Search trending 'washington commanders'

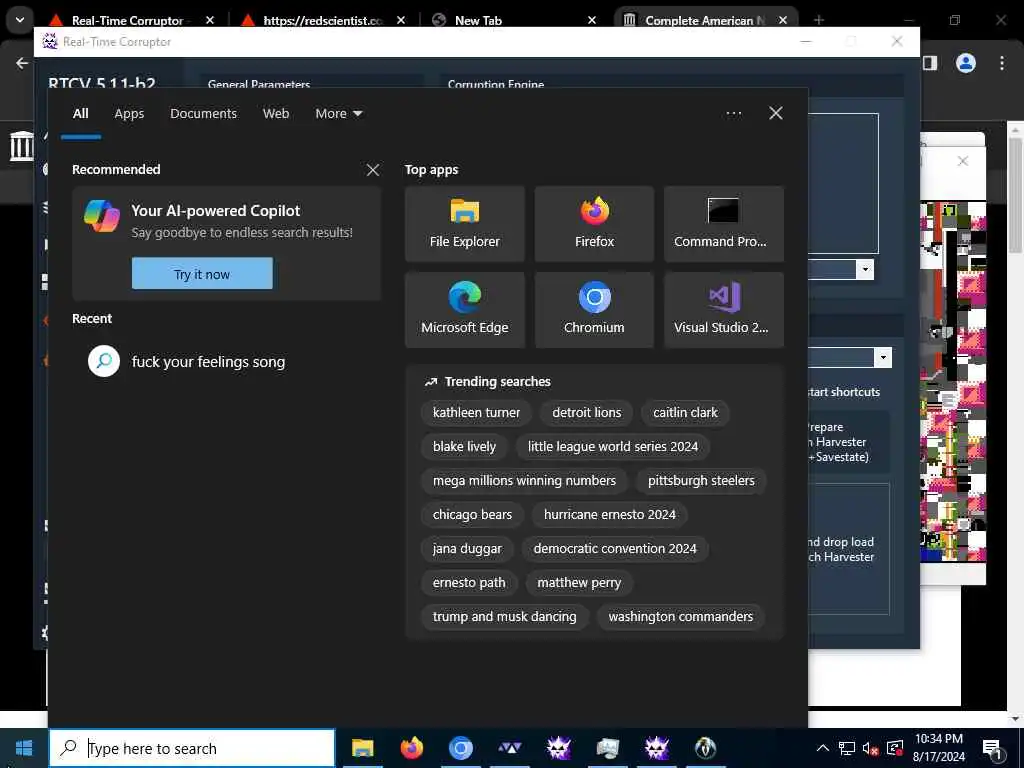point(680,616)
